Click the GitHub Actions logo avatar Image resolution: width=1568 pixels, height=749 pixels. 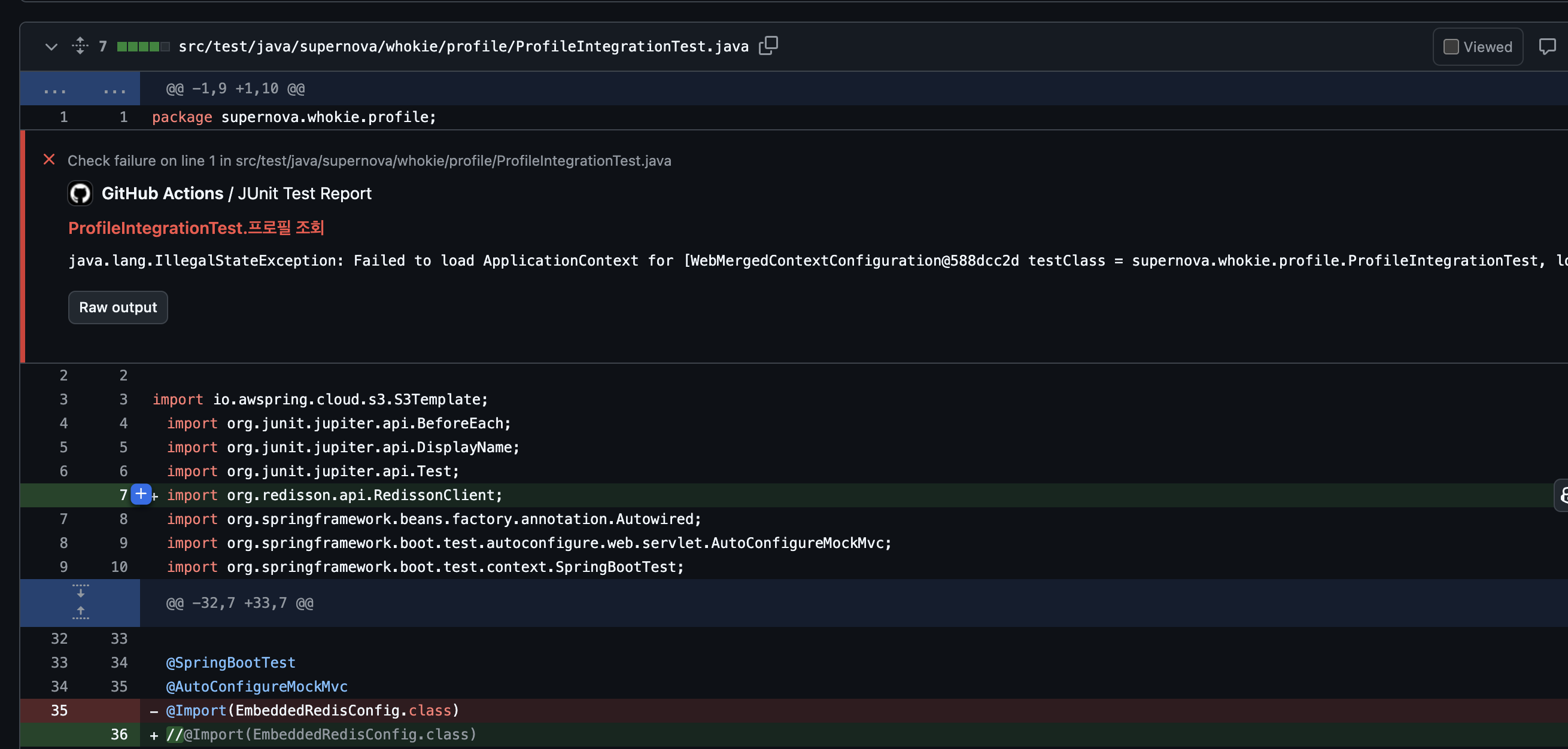pos(80,193)
